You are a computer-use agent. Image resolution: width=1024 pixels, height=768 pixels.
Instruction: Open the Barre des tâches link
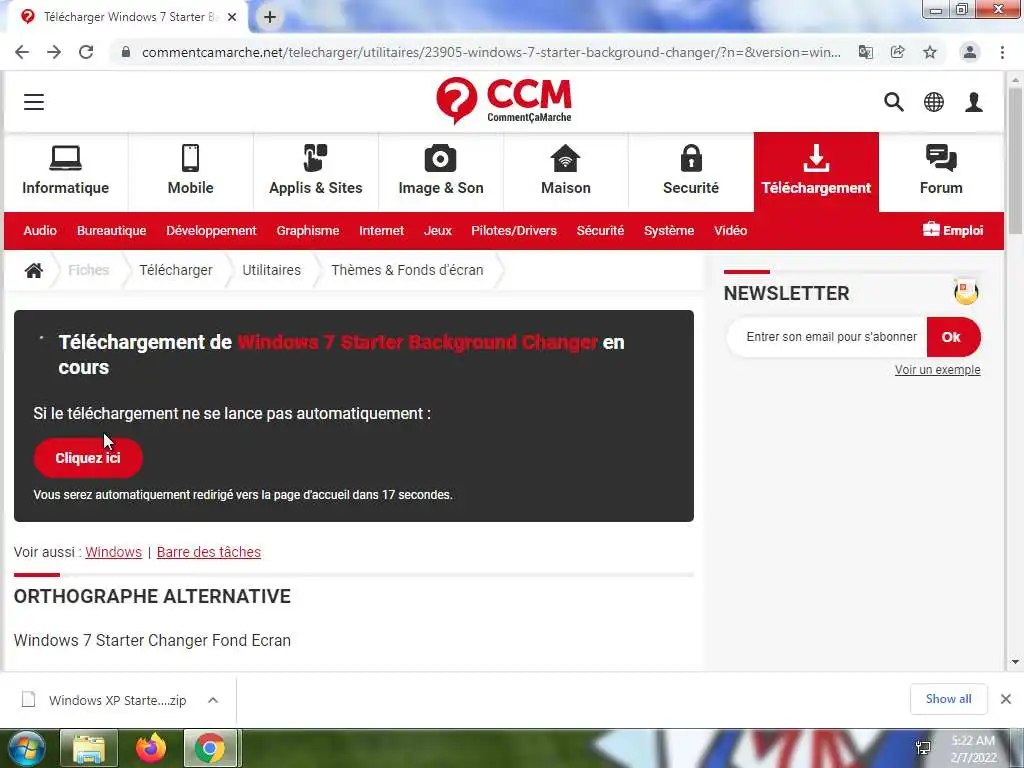pyautogui.click(x=209, y=552)
